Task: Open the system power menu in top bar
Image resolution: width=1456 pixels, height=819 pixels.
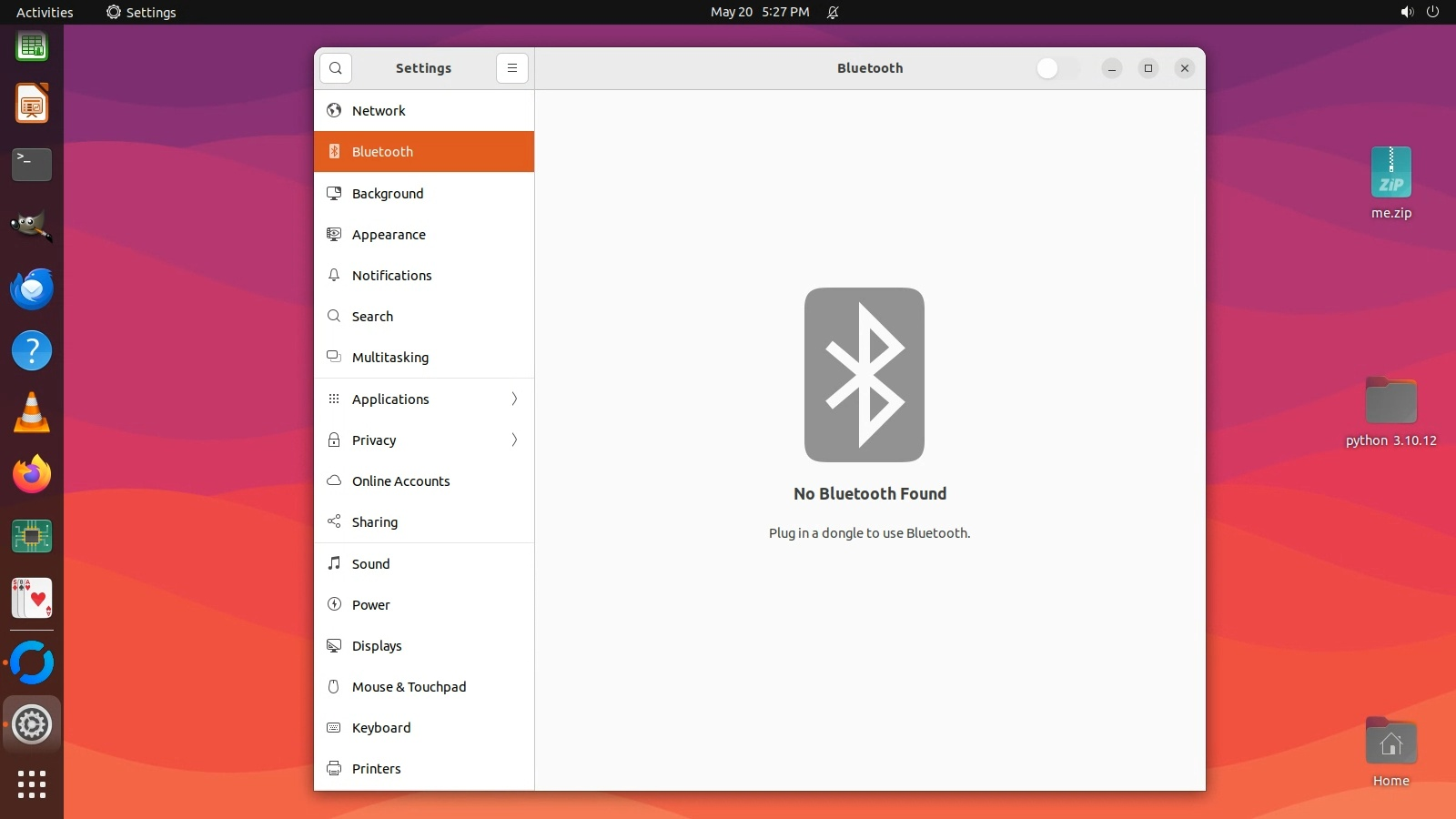Action: click(x=1432, y=12)
